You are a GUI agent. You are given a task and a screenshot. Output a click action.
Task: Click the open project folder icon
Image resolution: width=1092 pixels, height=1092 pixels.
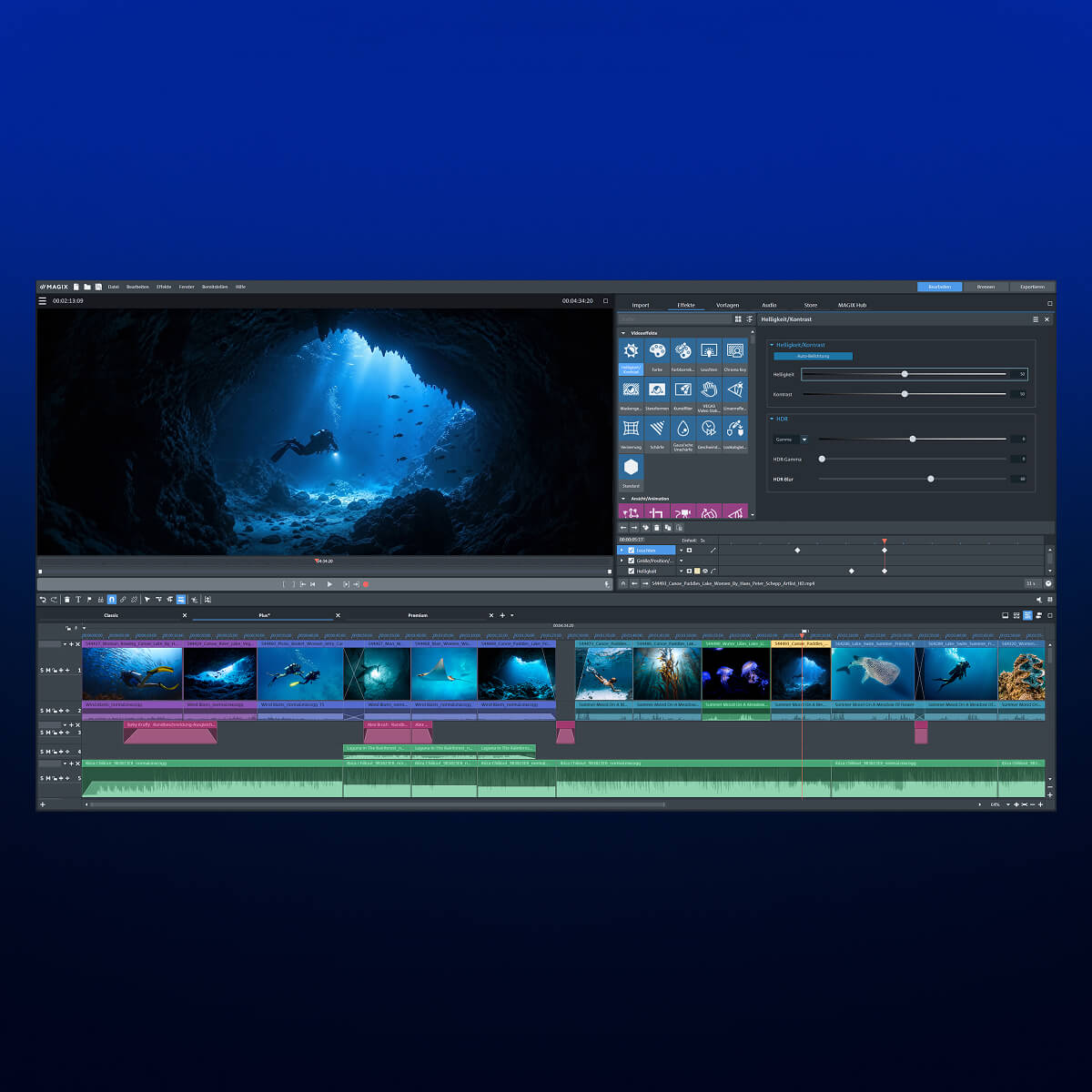[87, 287]
